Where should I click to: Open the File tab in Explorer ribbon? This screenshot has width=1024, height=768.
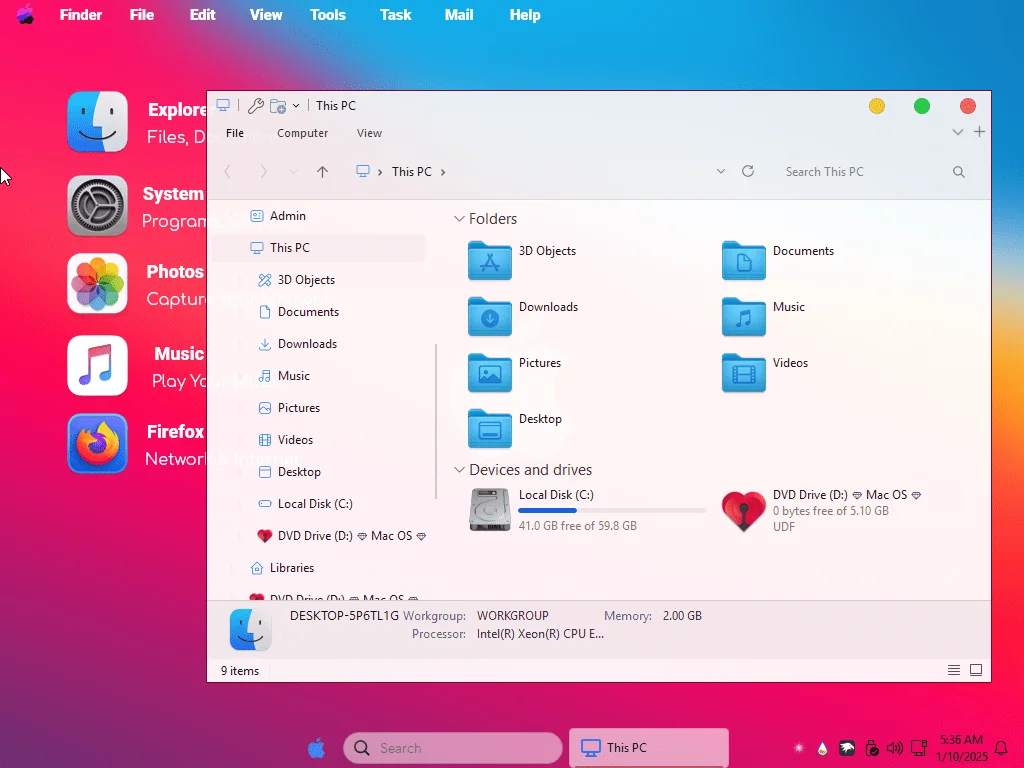pos(234,133)
